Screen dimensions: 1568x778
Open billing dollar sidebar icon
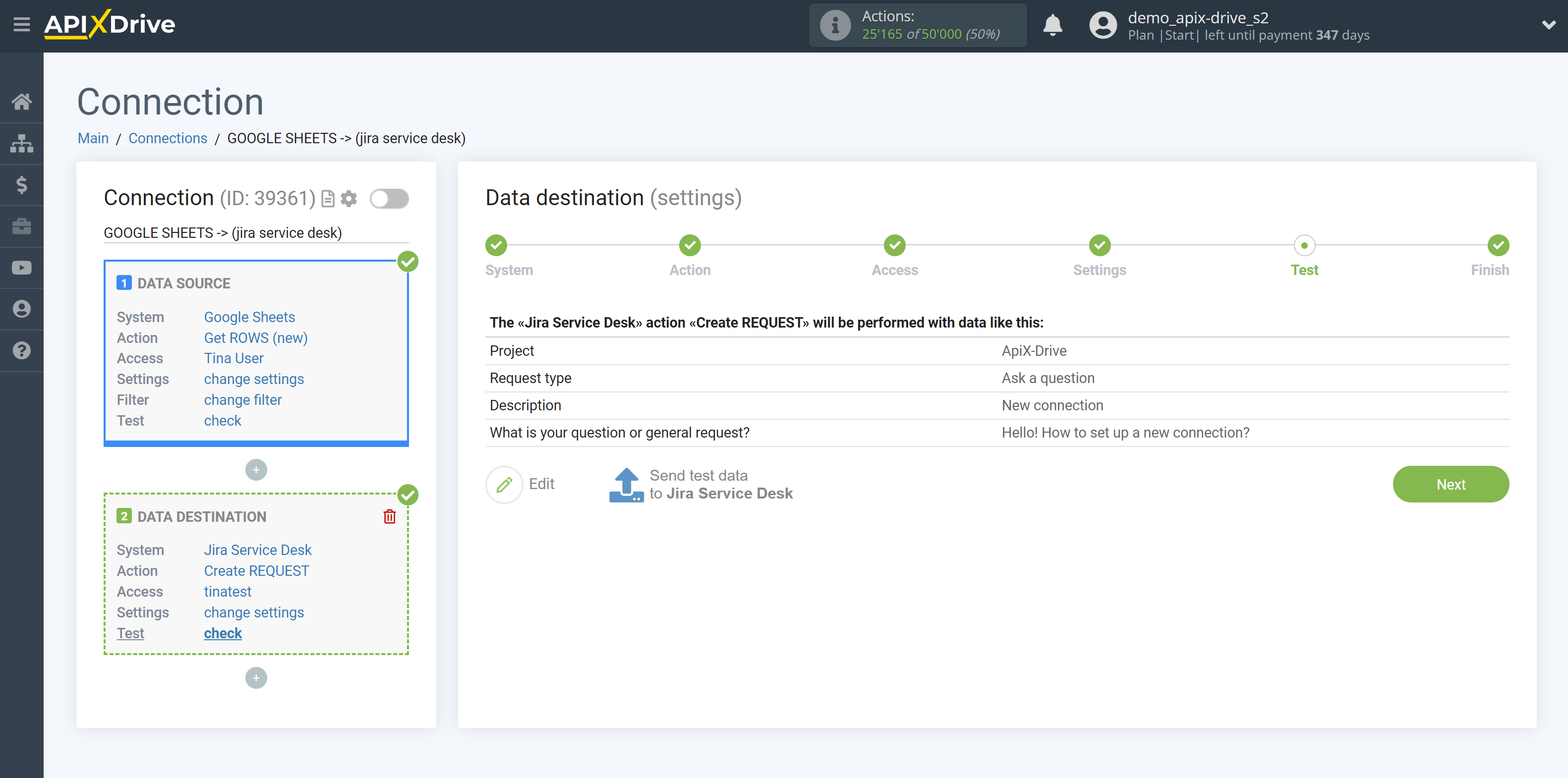[x=21, y=185]
